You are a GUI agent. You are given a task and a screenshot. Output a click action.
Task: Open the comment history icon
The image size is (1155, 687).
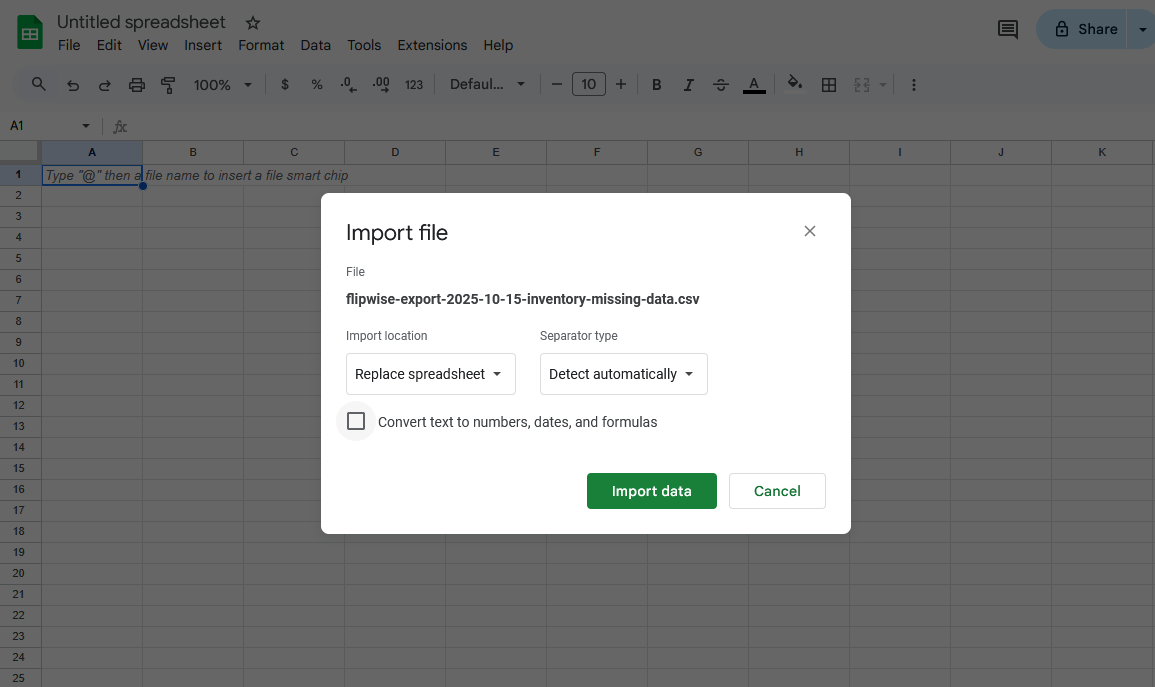[1008, 29]
